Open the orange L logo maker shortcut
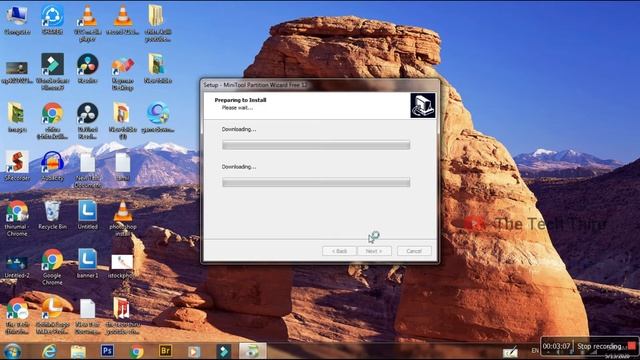The height and width of the screenshot is (360, 640). pyautogui.click(x=52, y=316)
